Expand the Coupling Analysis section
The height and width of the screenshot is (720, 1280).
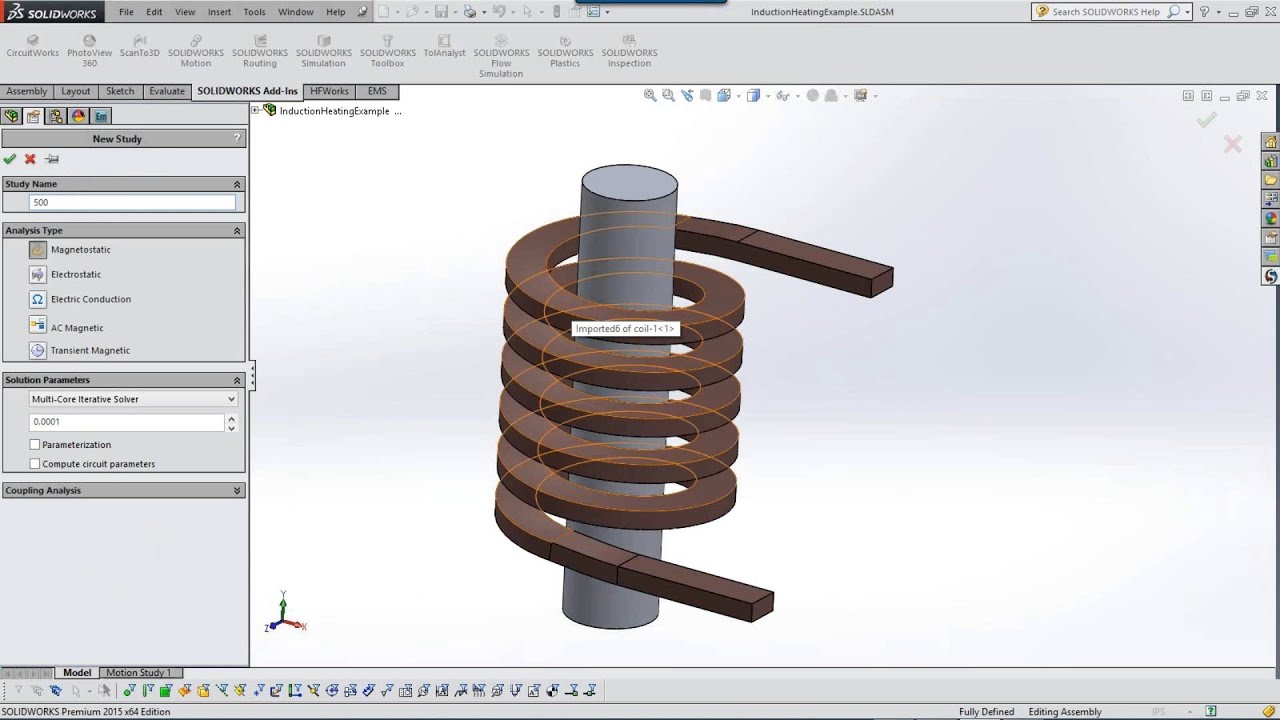click(237, 490)
